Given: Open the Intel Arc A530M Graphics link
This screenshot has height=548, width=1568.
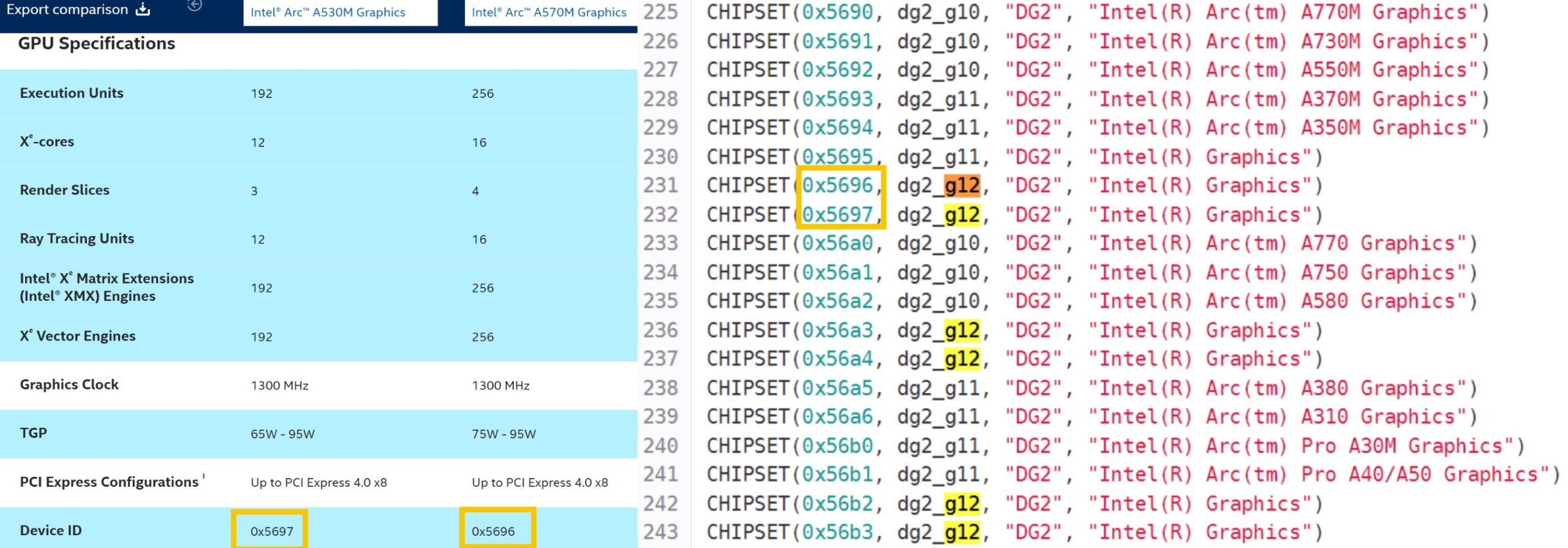Looking at the screenshot, I should [328, 12].
